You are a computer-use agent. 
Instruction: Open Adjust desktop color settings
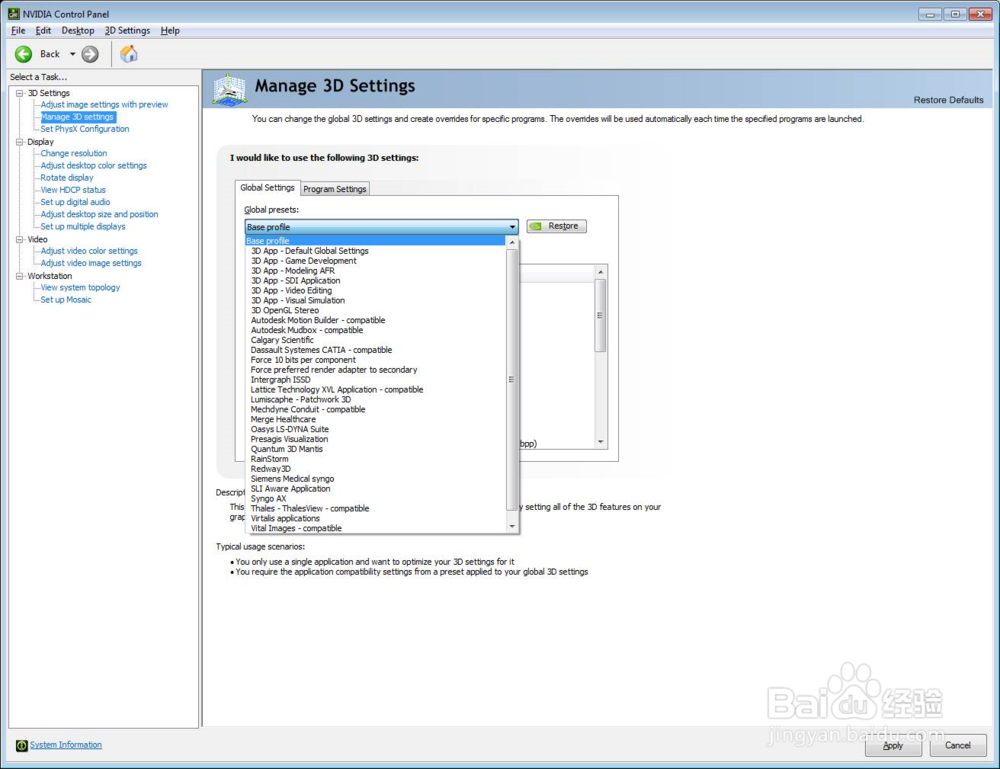pyautogui.click(x=93, y=166)
